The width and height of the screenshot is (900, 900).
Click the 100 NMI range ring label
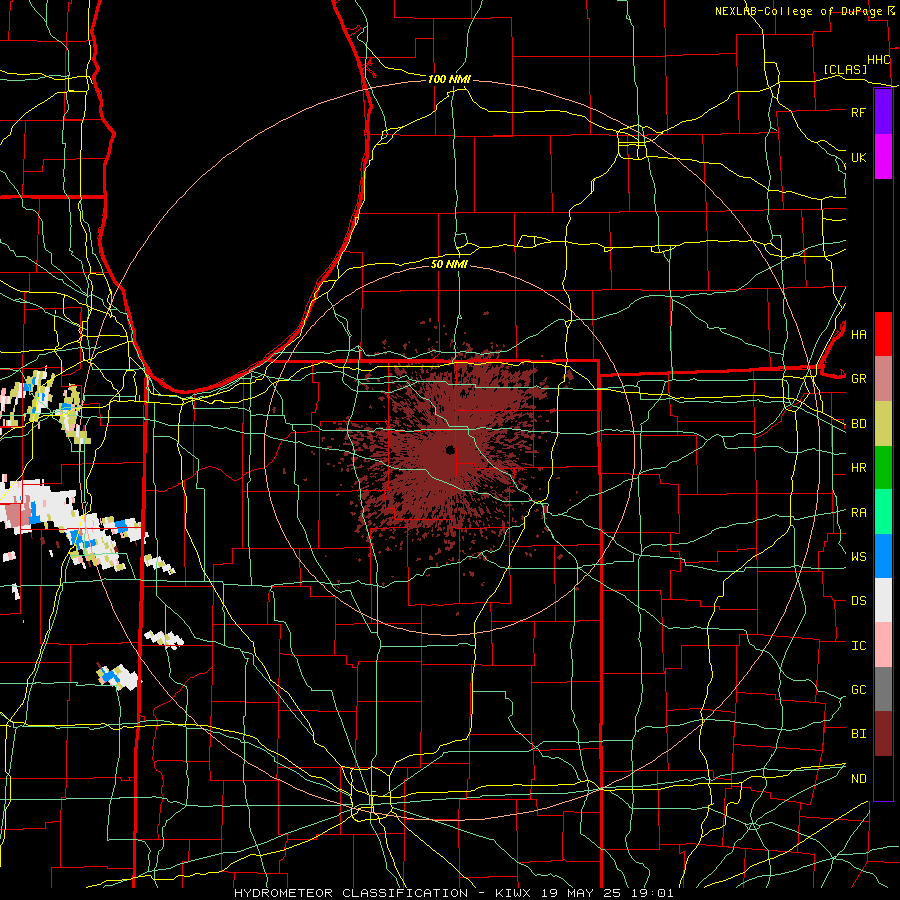click(449, 79)
